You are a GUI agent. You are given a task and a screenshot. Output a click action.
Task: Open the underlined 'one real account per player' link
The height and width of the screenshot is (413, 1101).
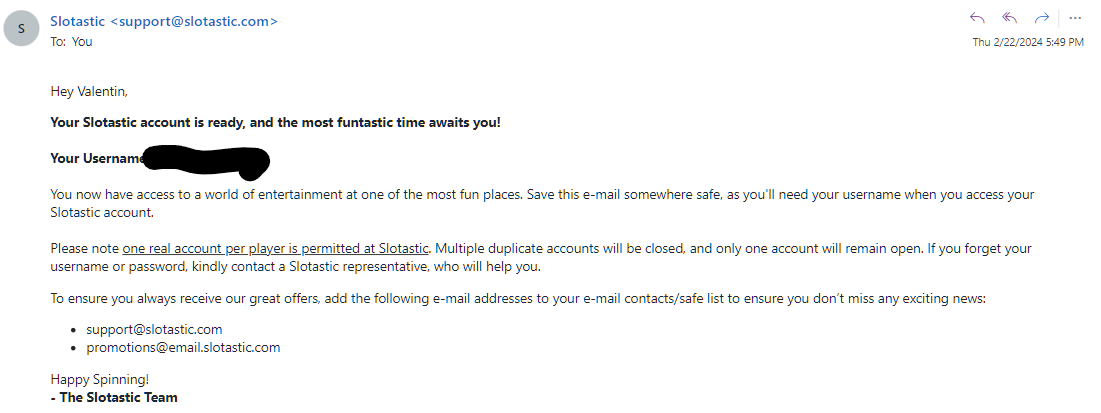pos(275,248)
